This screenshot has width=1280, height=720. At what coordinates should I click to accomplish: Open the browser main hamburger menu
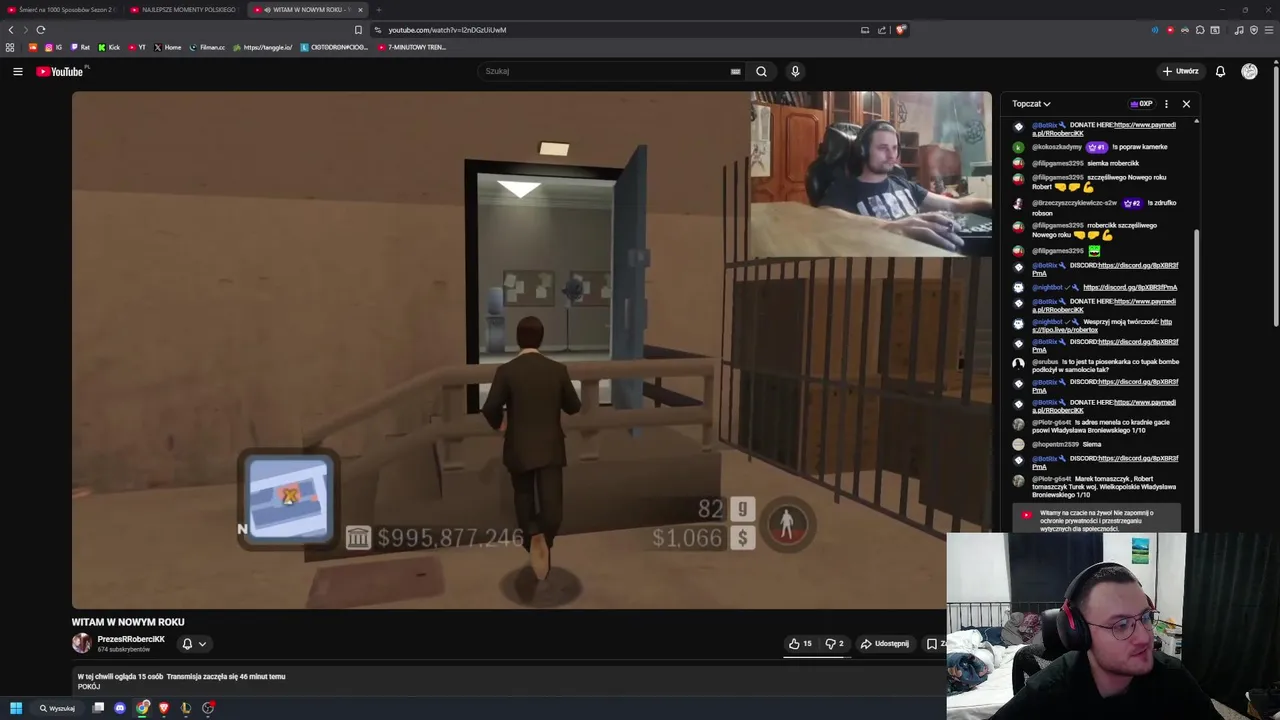(1269, 30)
